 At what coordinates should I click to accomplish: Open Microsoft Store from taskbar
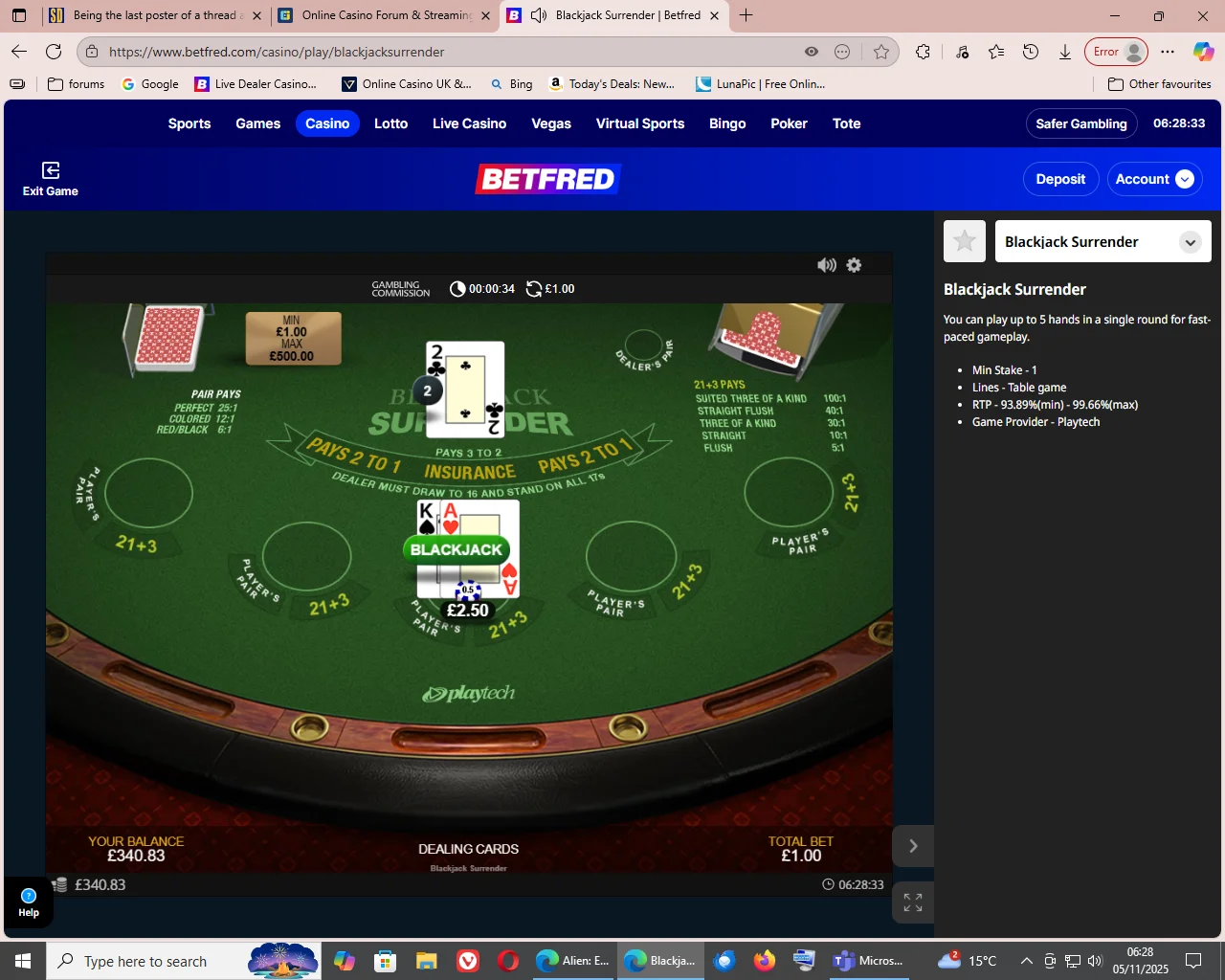[385, 961]
